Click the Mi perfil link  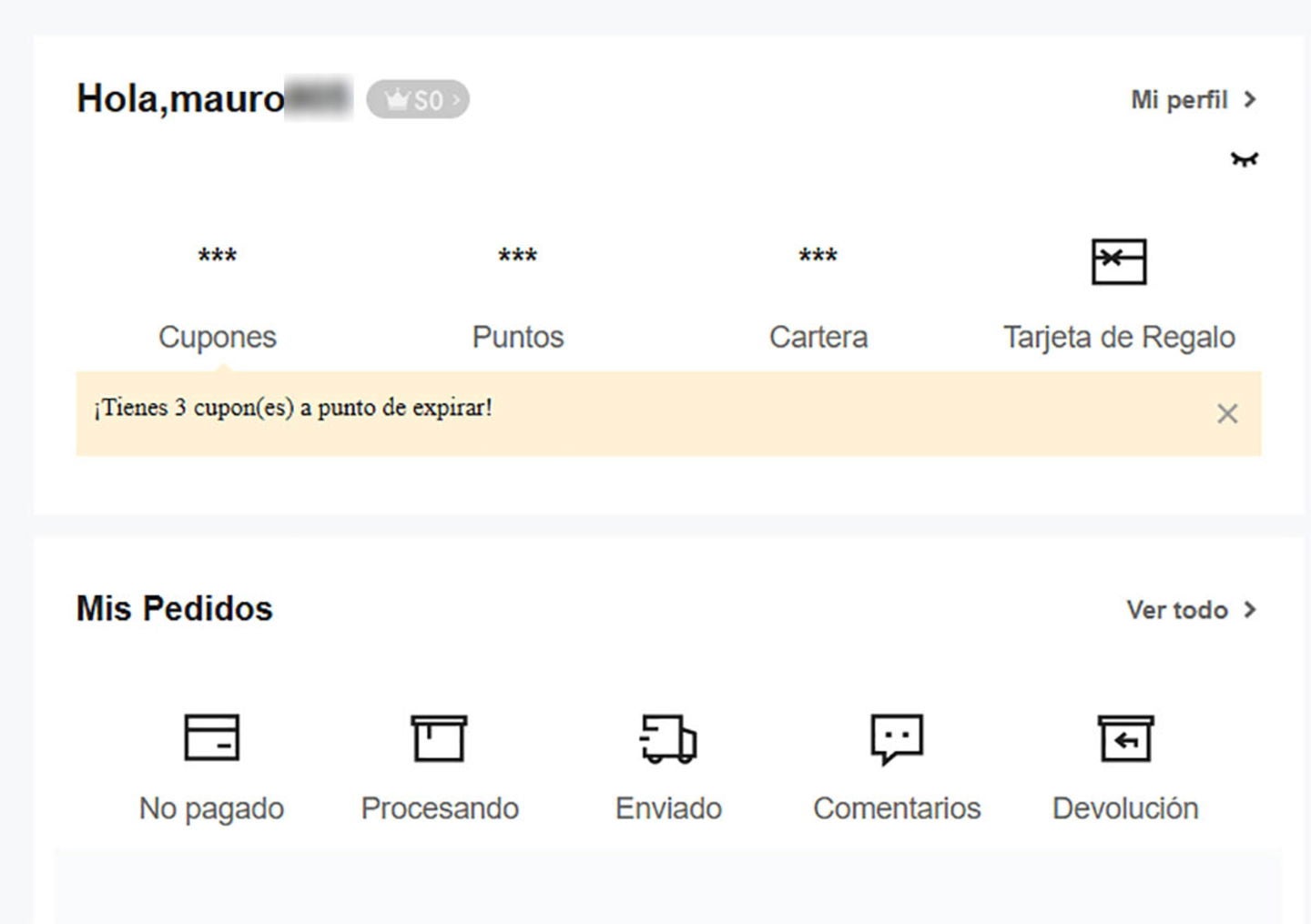coord(1180,100)
